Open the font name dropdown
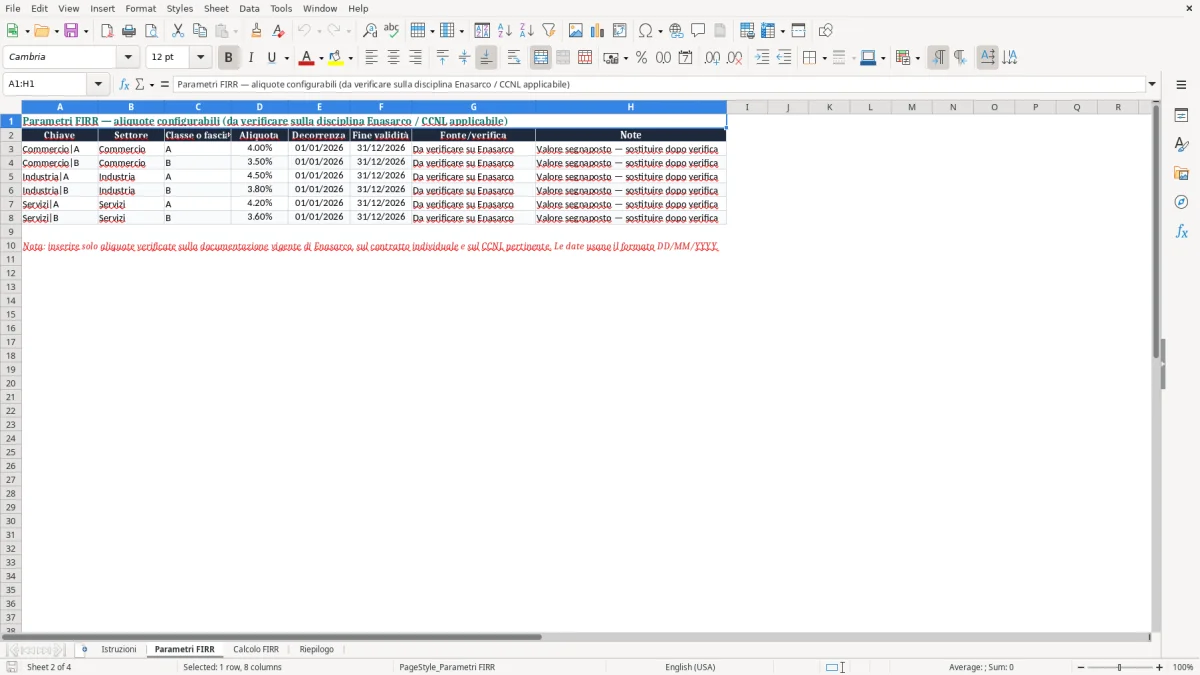 128,58
